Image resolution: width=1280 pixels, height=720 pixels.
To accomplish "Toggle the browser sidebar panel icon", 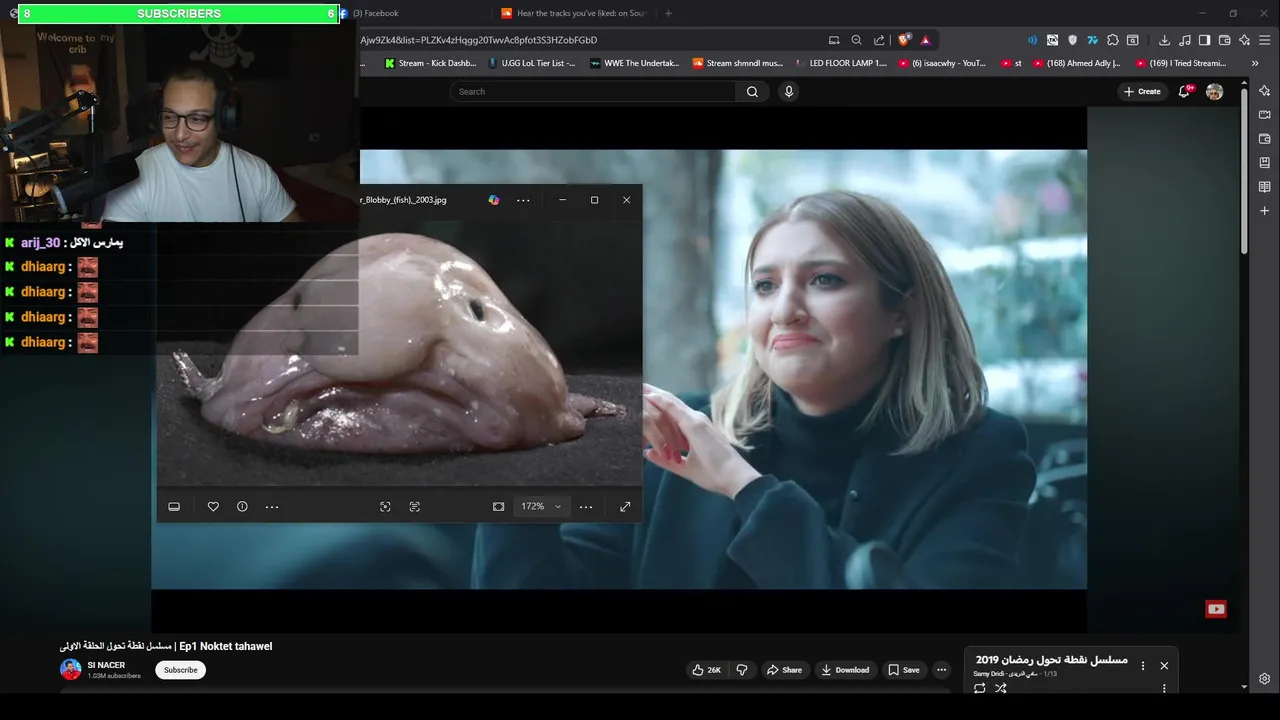I will coord(1204,40).
